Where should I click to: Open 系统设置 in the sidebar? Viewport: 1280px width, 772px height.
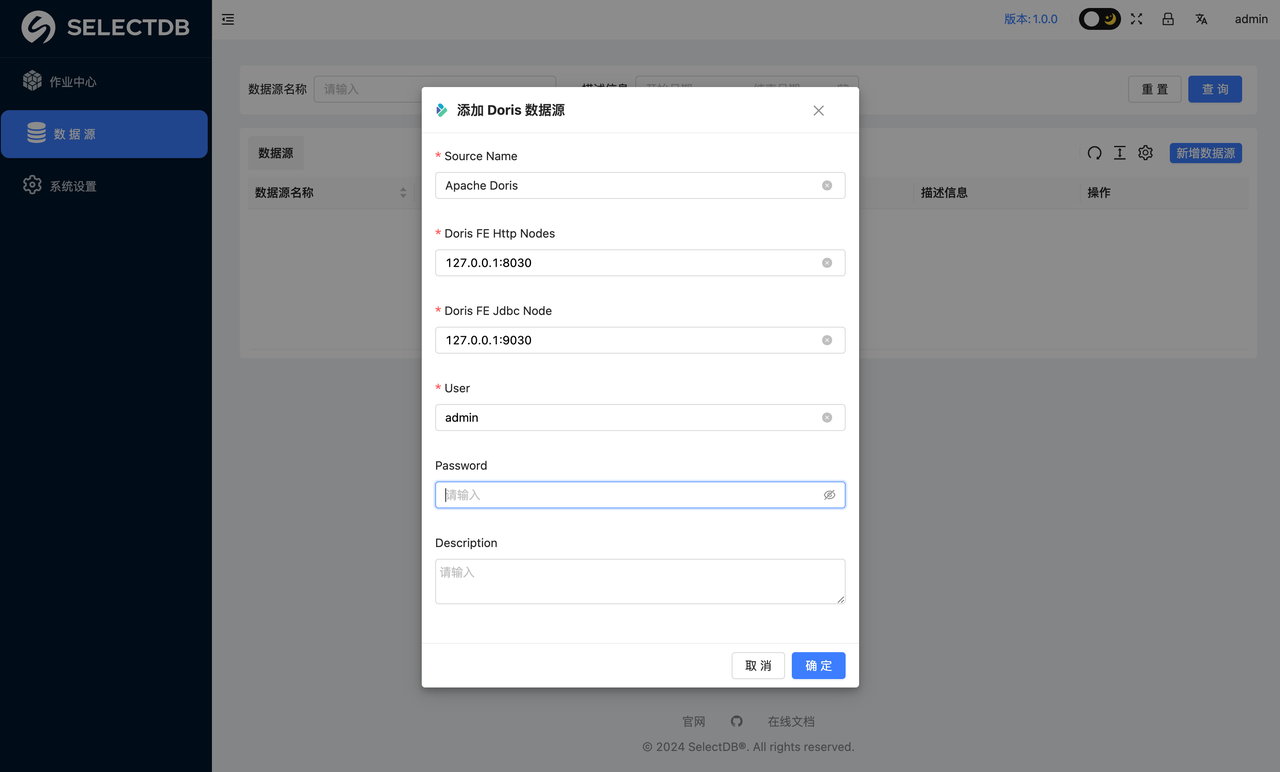click(104, 186)
